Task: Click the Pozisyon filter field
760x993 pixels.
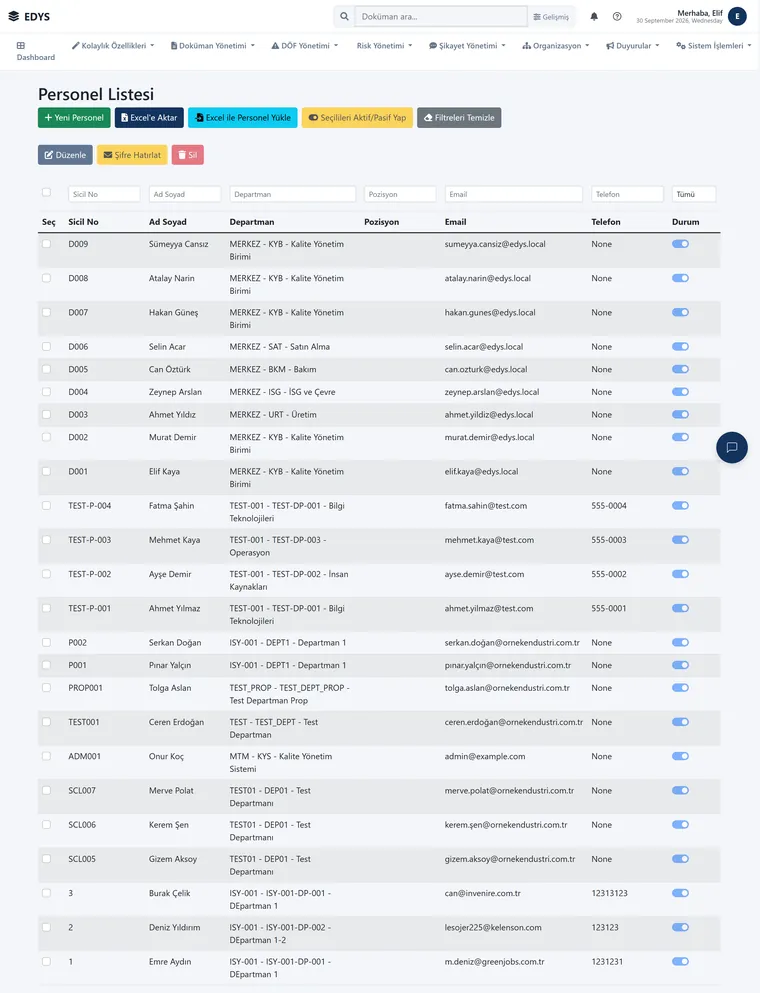Action: tap(400, 194)
